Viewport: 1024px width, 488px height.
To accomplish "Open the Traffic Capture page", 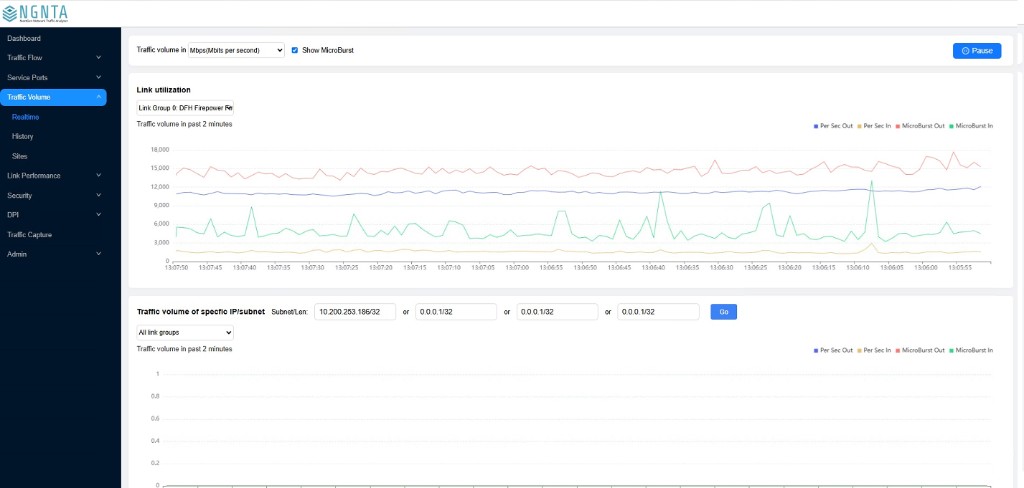I will tap(29, 235).
